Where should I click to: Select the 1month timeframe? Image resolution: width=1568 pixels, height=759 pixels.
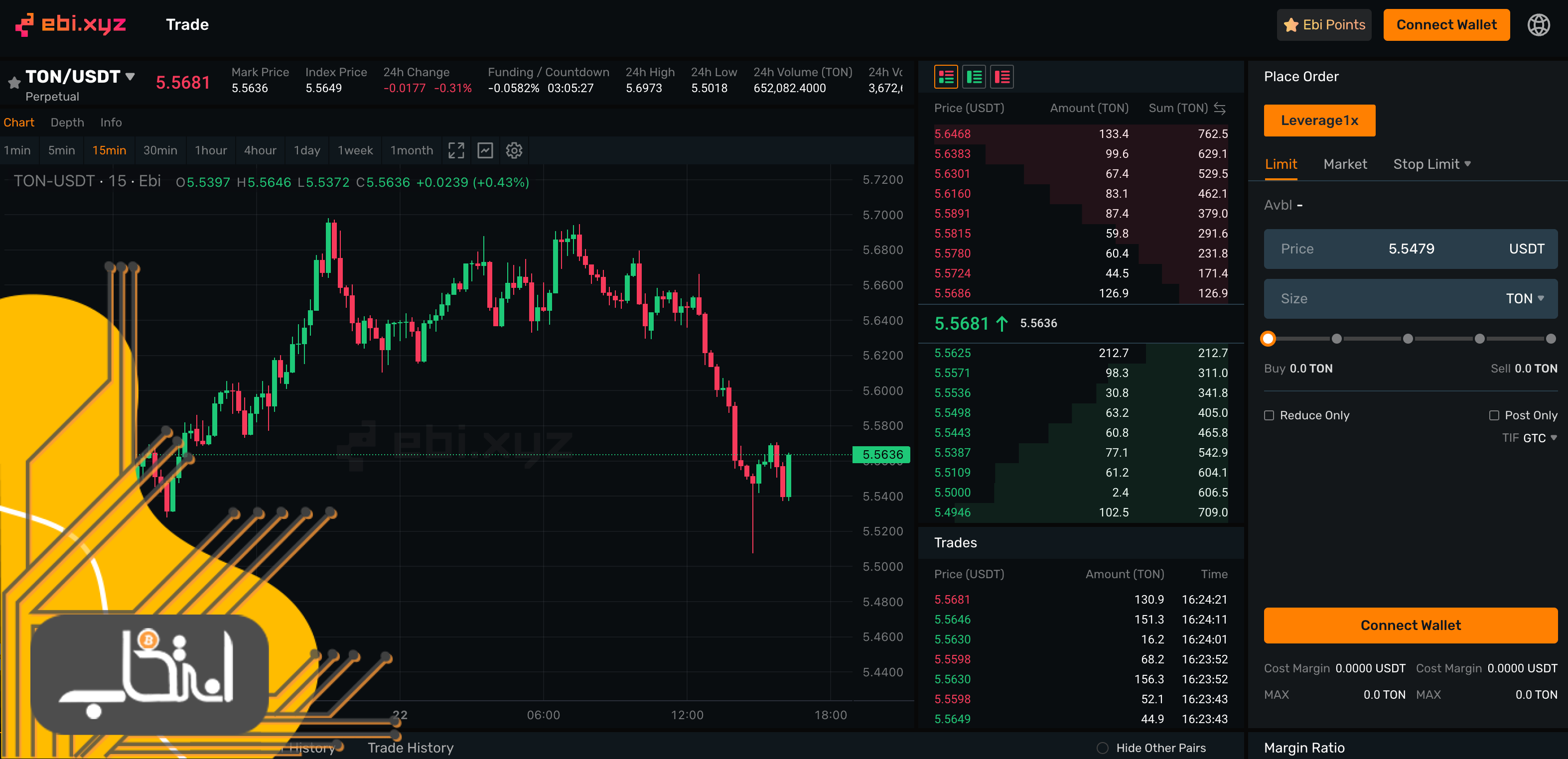pos(412,150)
